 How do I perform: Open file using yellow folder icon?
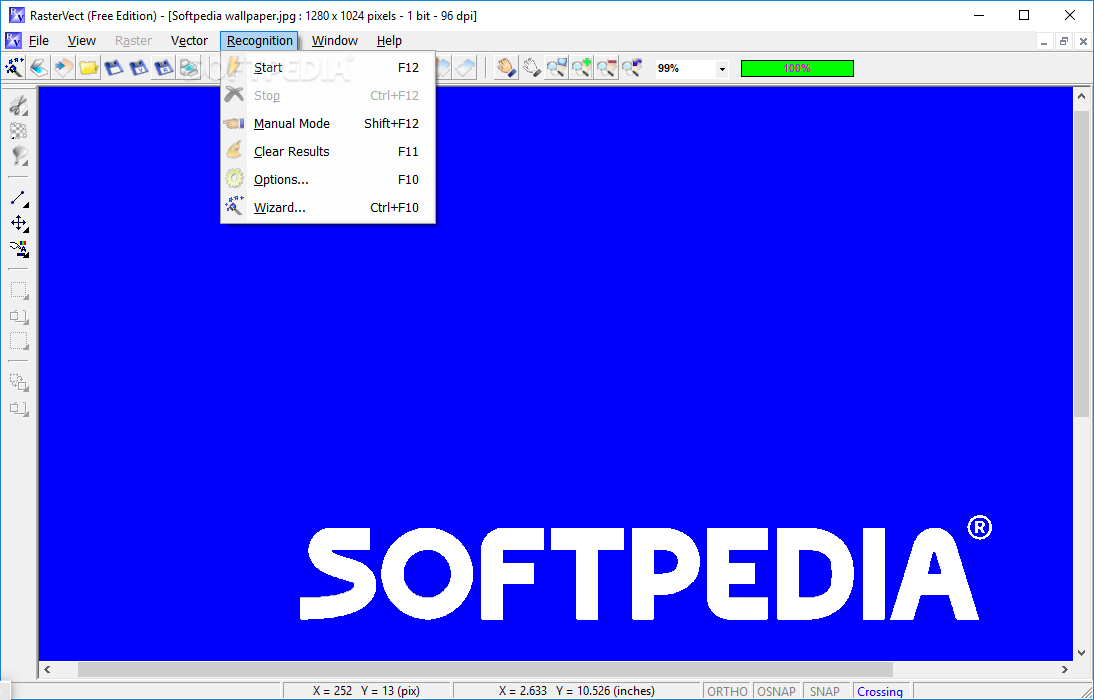pyautogui.click(x=89, y=68)
